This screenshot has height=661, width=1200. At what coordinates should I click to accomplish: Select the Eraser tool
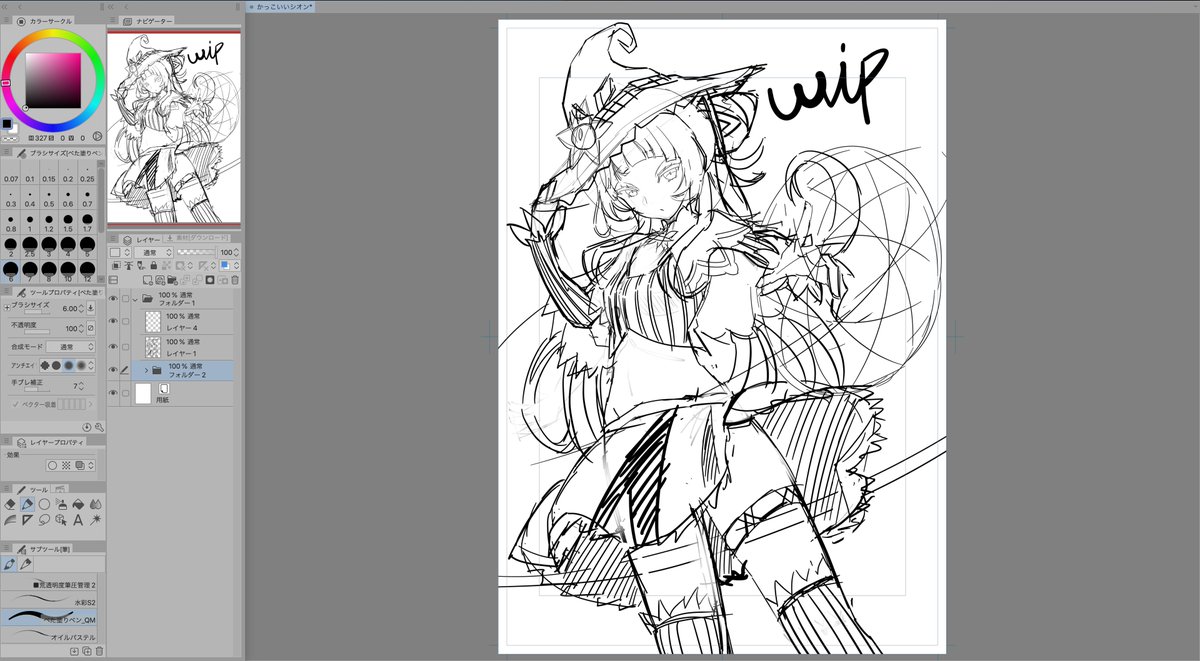coord(10,504)
